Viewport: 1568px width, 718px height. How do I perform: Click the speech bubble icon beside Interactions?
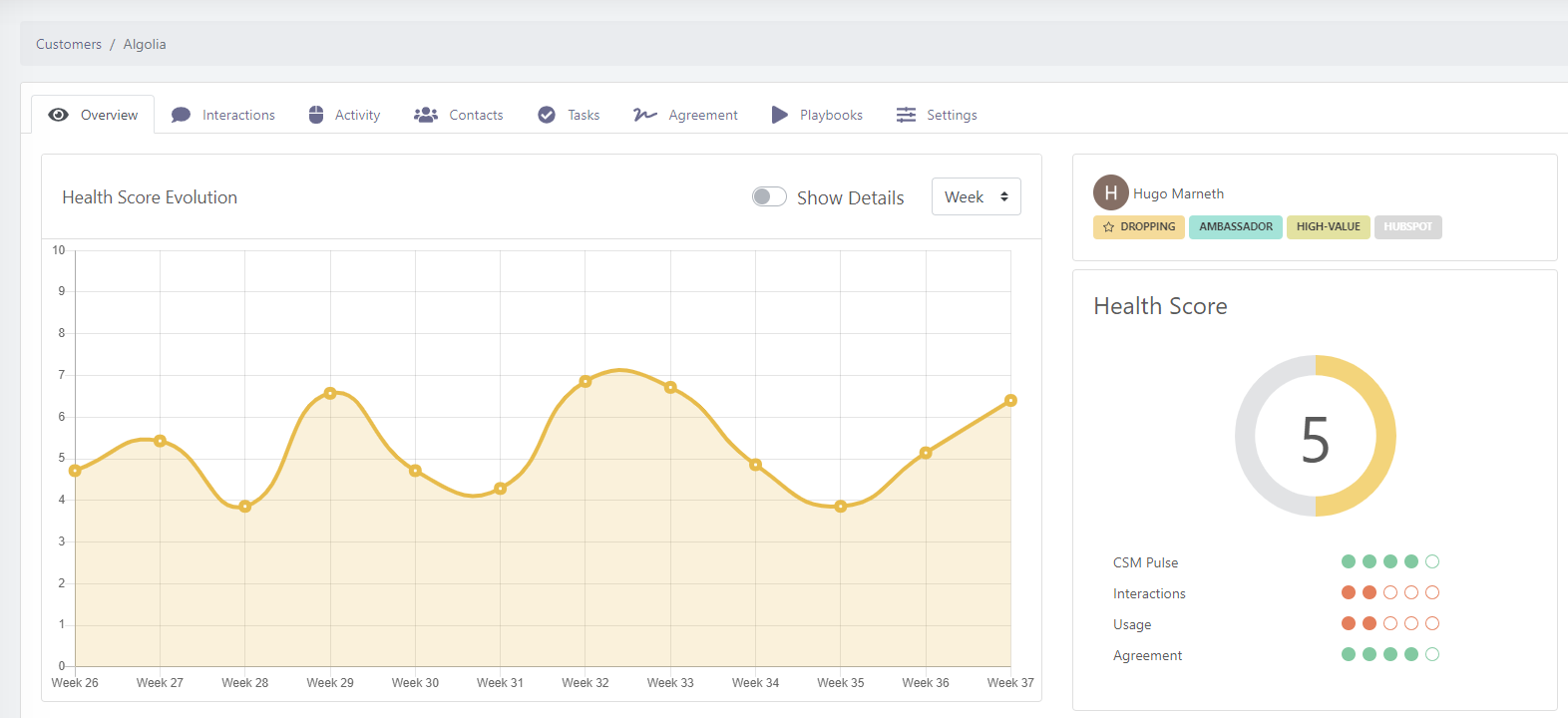(181, 115)
